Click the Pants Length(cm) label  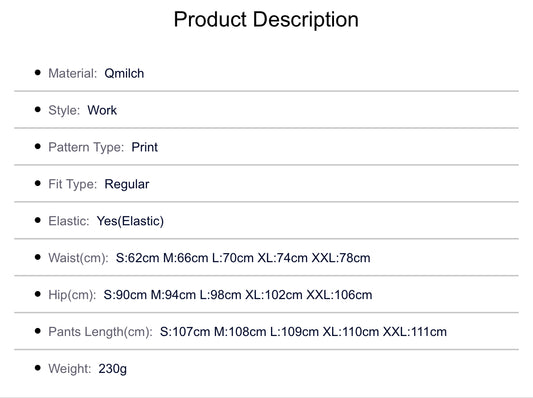(101, 332)
